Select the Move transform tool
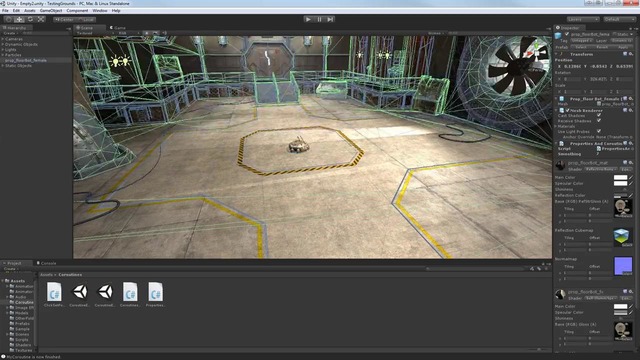 pyautogui.click(x=19, y=19)
